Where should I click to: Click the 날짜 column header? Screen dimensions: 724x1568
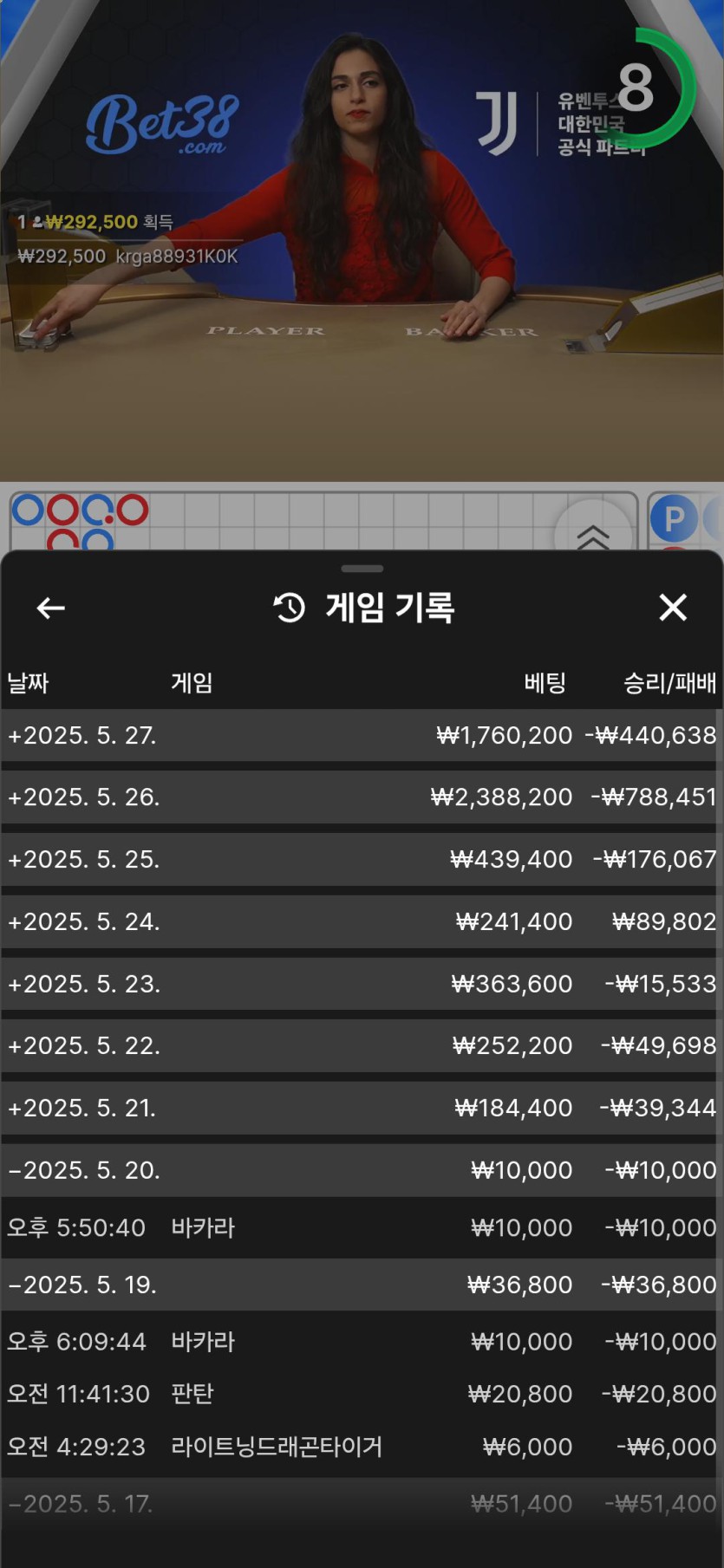pyautogui.click(x=28, y=683)
